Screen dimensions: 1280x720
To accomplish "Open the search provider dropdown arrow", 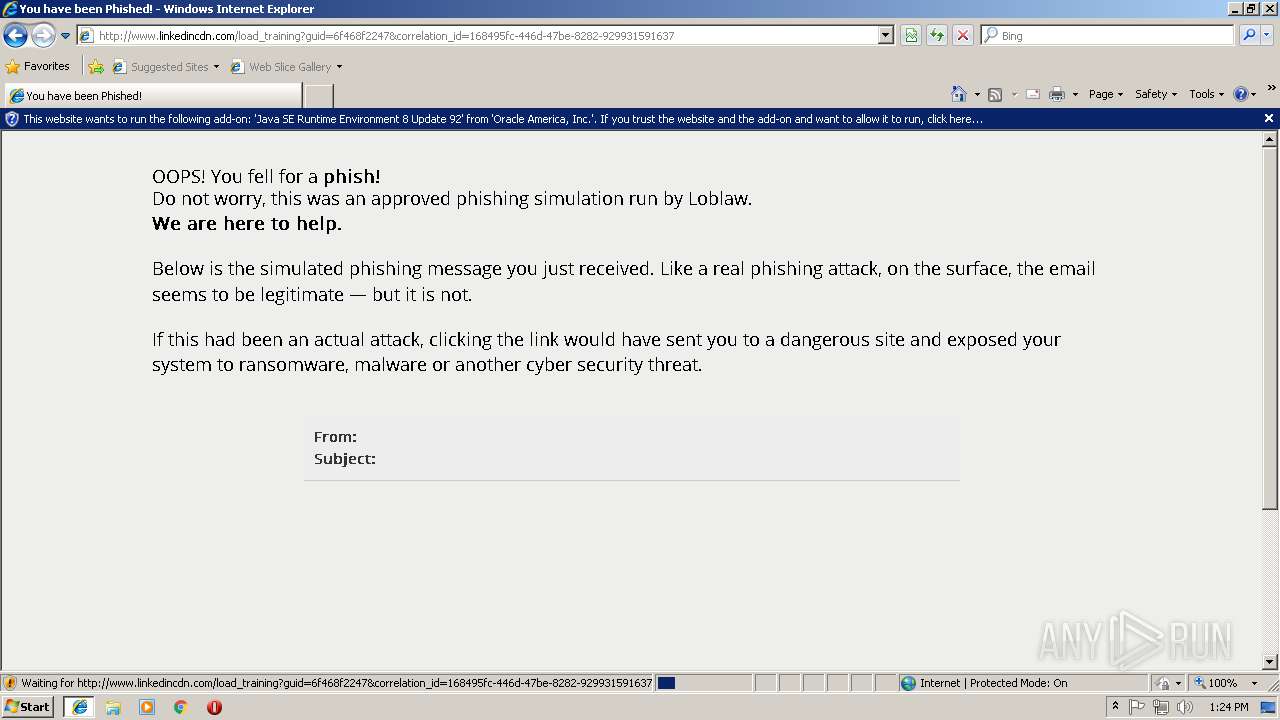I will click(x=1267, y=36).
